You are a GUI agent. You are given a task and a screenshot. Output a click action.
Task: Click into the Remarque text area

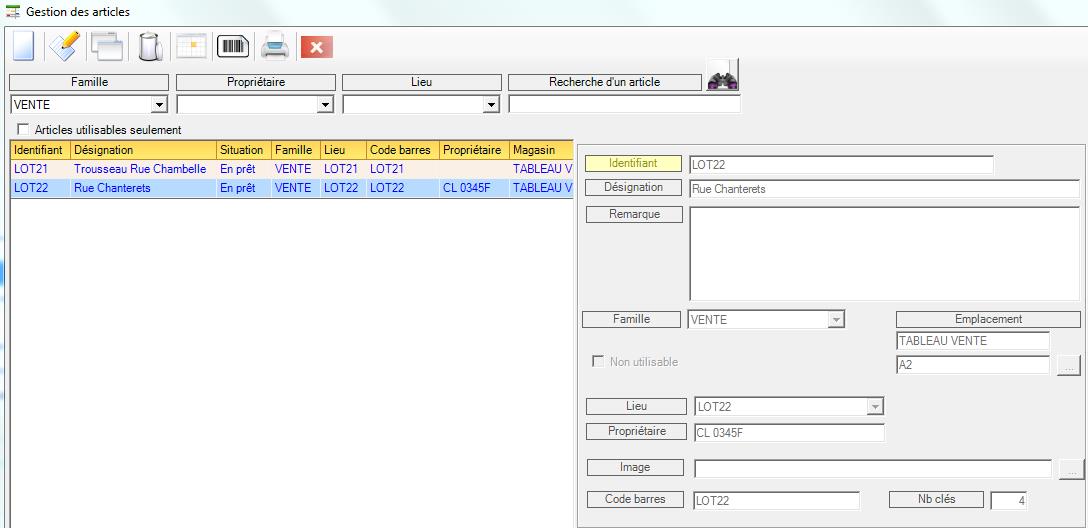885,253
